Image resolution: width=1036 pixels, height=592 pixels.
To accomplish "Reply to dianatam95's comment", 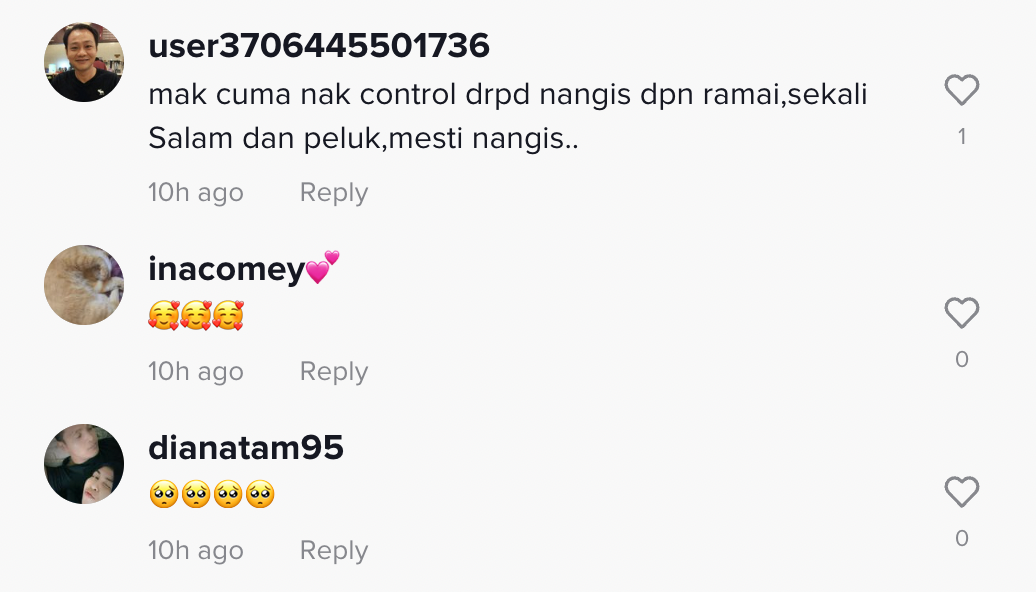I will pyautogui.click(x=334, y=550).
